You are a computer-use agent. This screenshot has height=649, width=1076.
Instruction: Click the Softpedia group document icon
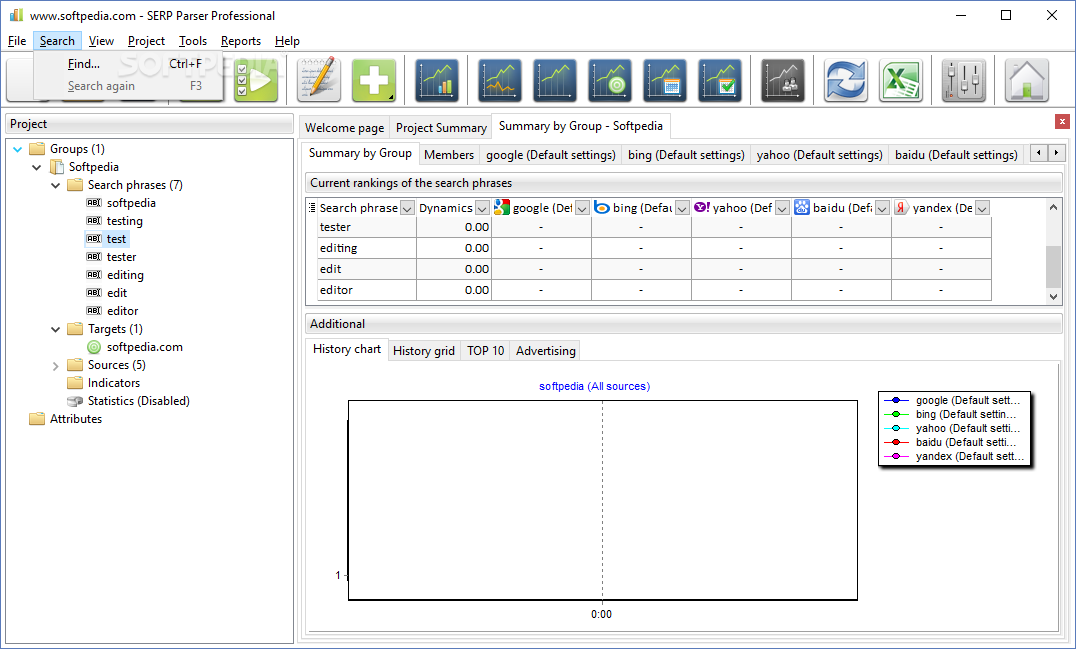[x=57, y=167]
